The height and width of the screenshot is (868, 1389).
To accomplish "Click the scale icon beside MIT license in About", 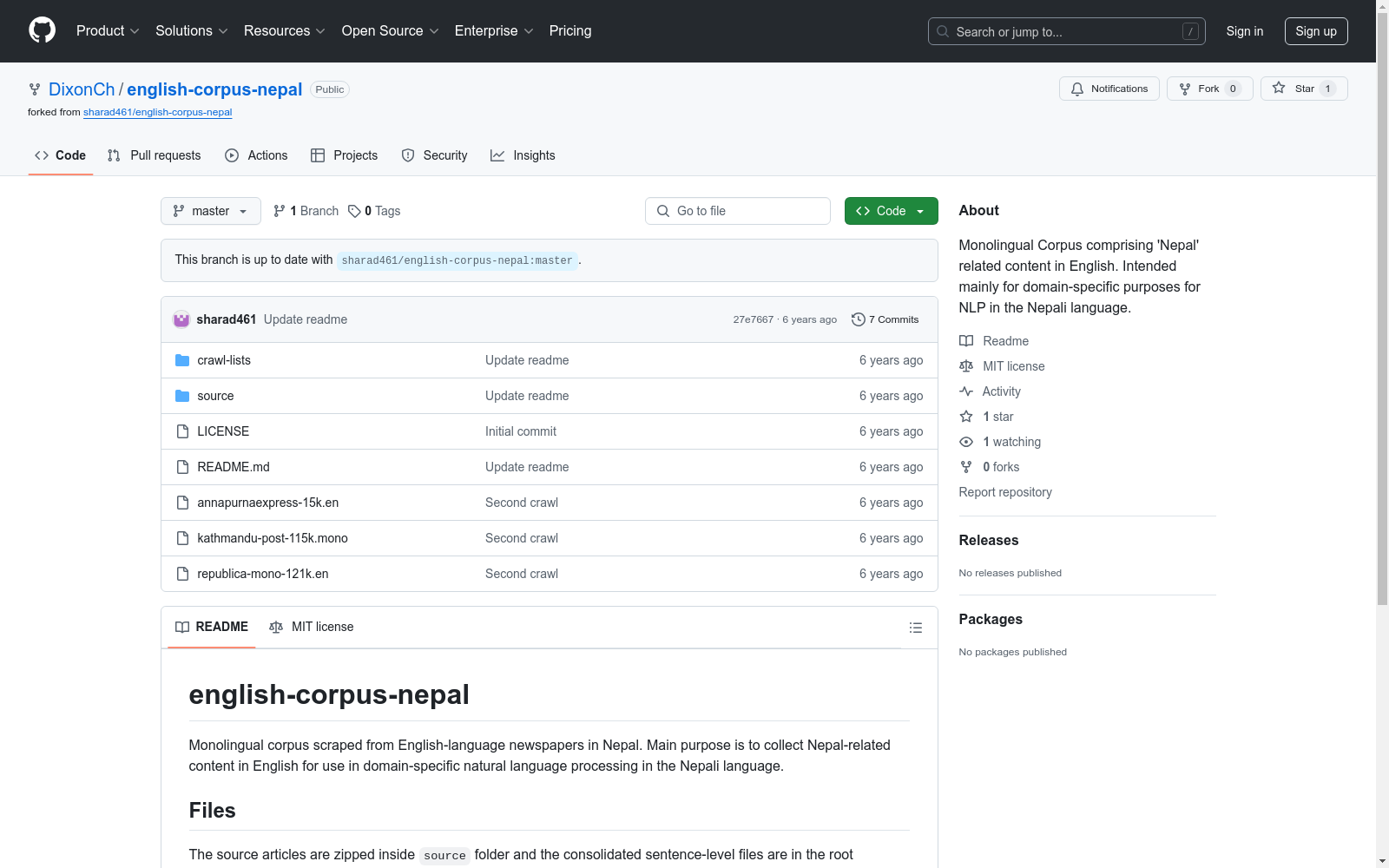I will (x=966, y=366).
